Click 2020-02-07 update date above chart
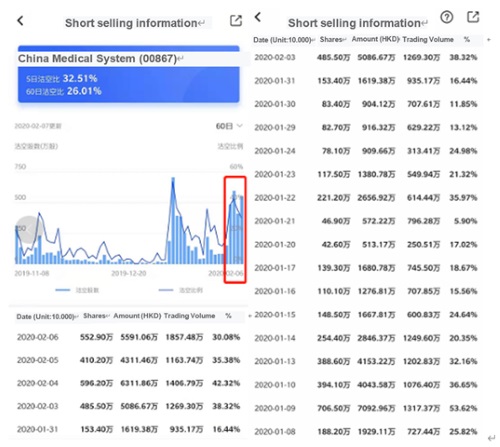The image size is (500, 447). (38, 126)
